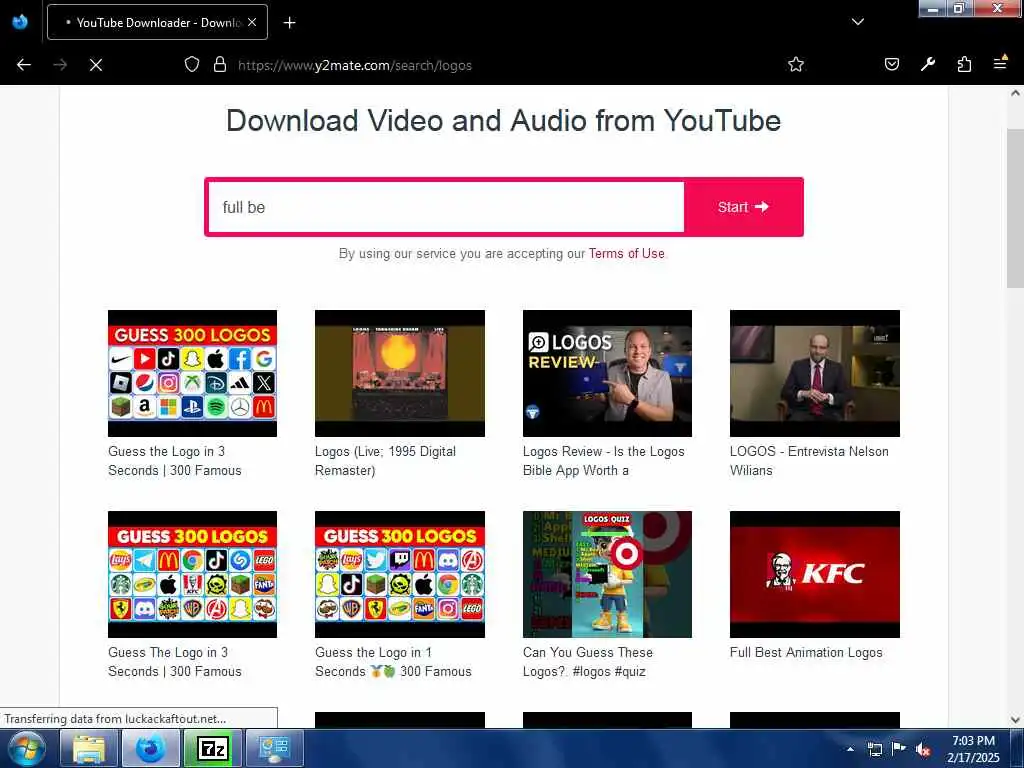The height and width of the screenshot is (768, 1024).
Task: Open the Logos Review video thumbnail
Action: pos(607,374)
